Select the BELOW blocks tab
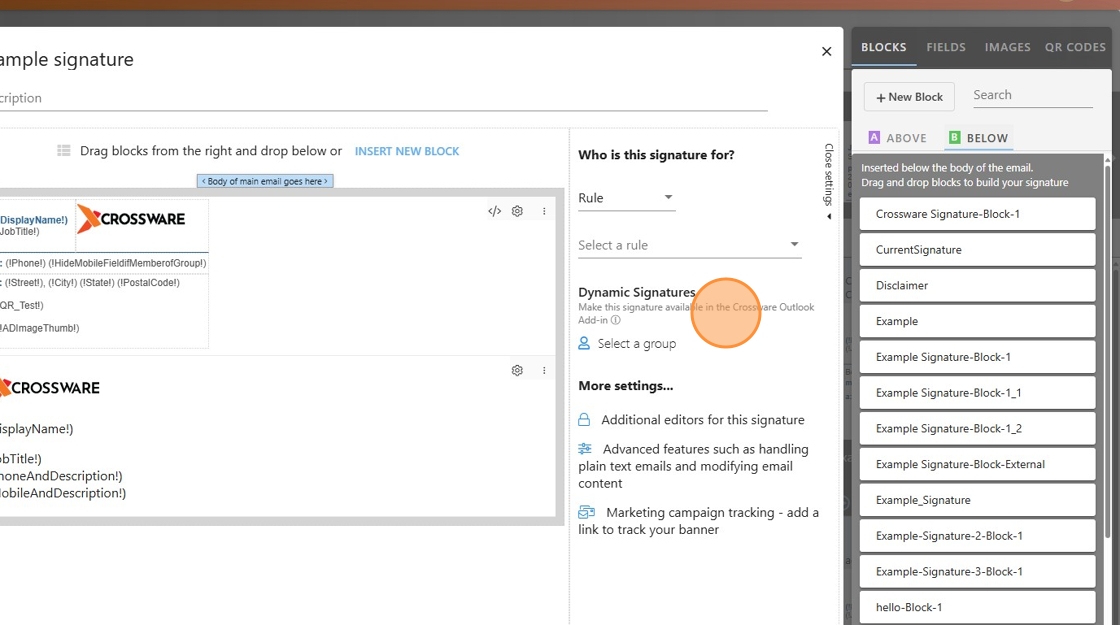The height and width of the screenshot is (625, 1120). 978,138
